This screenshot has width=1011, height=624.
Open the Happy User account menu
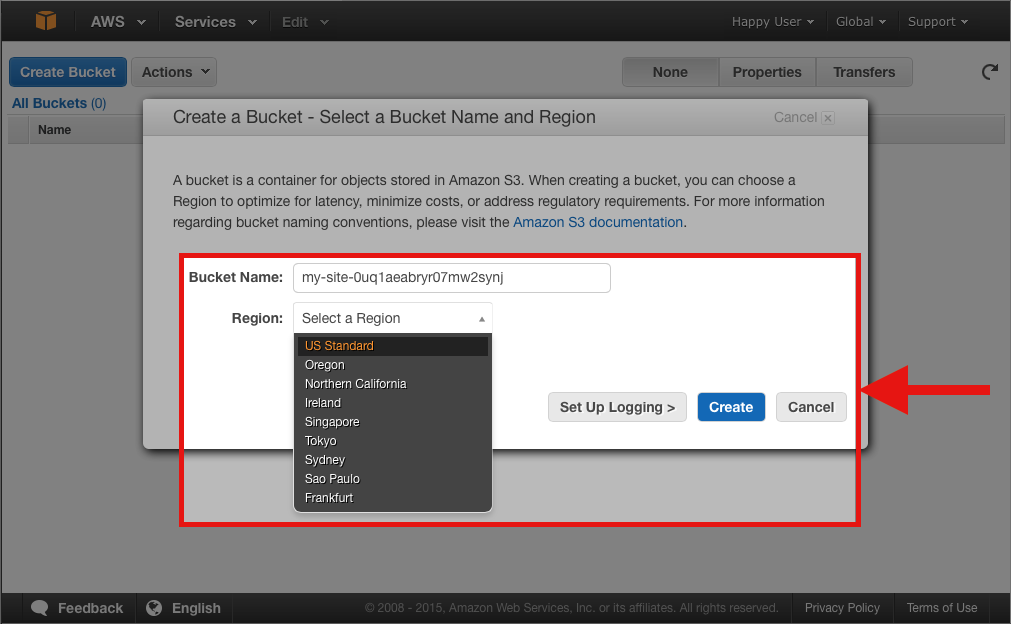(x=772, y=22)
